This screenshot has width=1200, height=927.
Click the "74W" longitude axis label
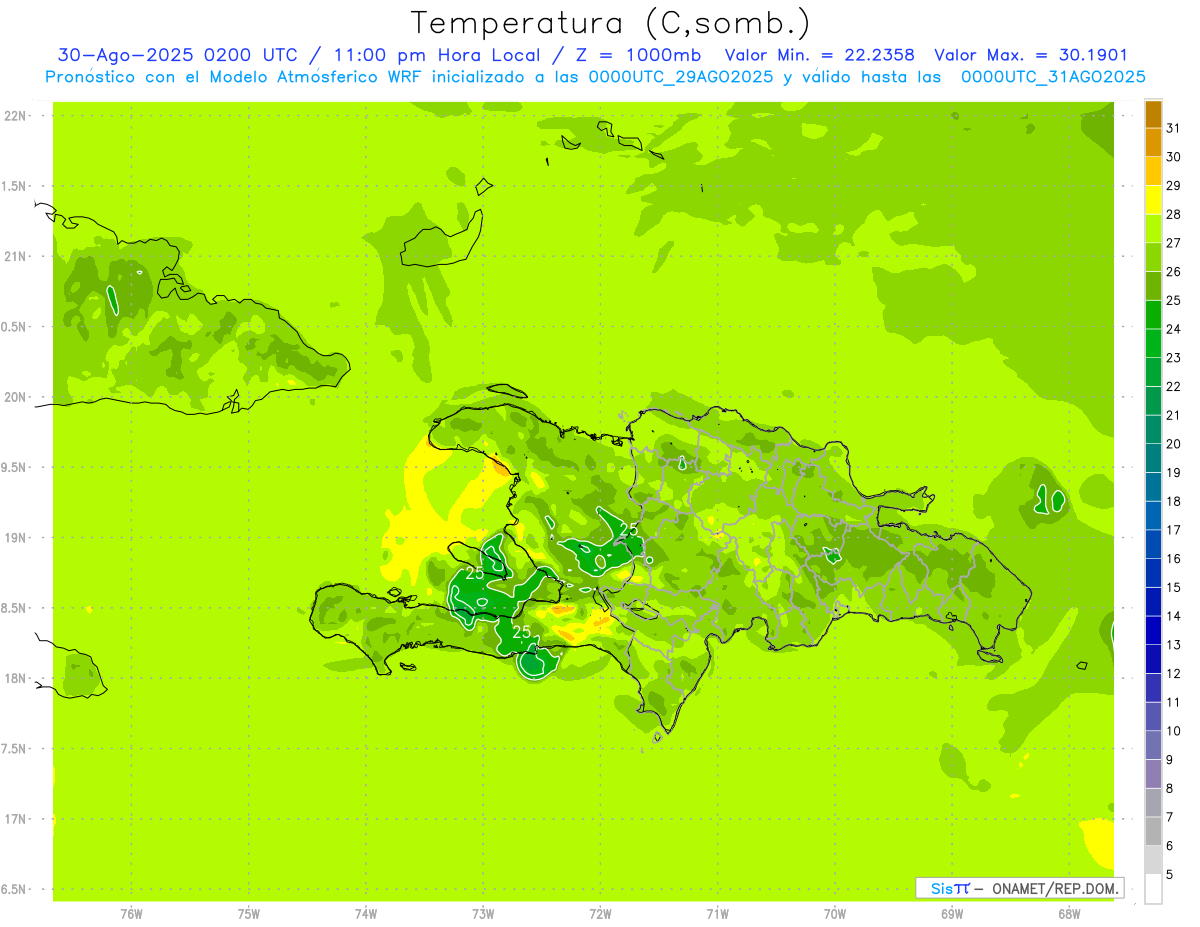point(366,914)
